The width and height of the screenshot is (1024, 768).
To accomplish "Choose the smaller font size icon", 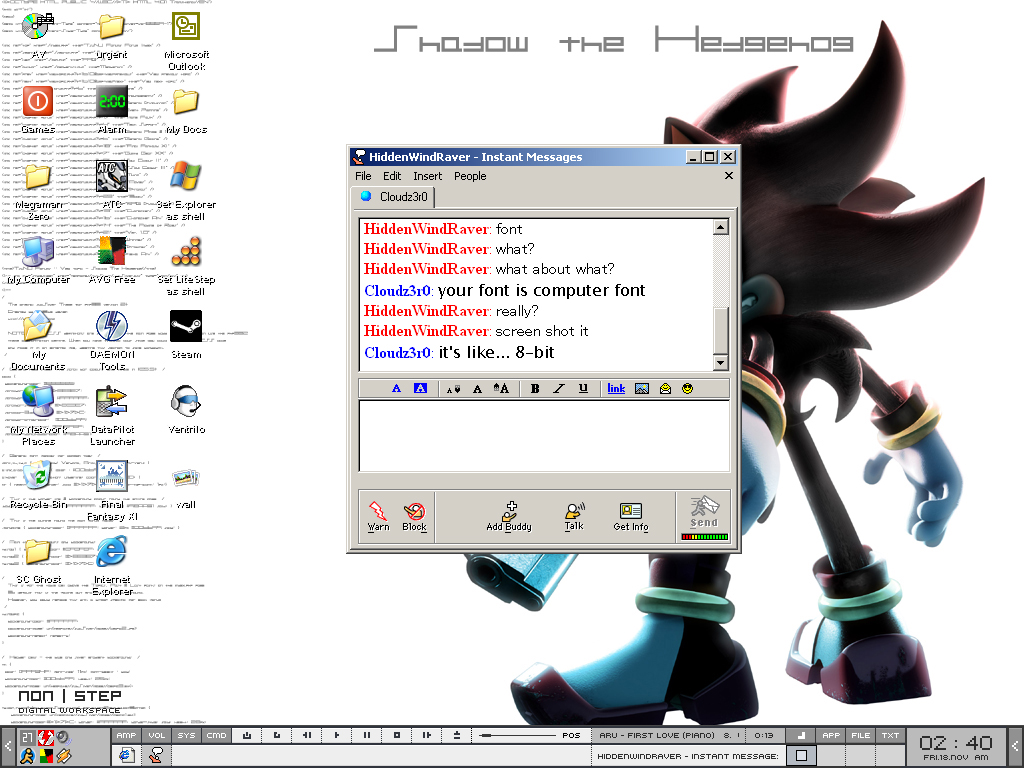I will tap(453, 389).
